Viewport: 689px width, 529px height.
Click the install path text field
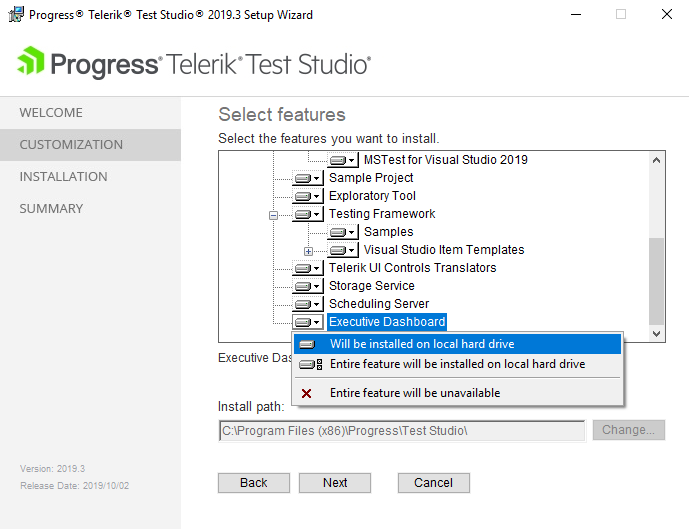402,431
